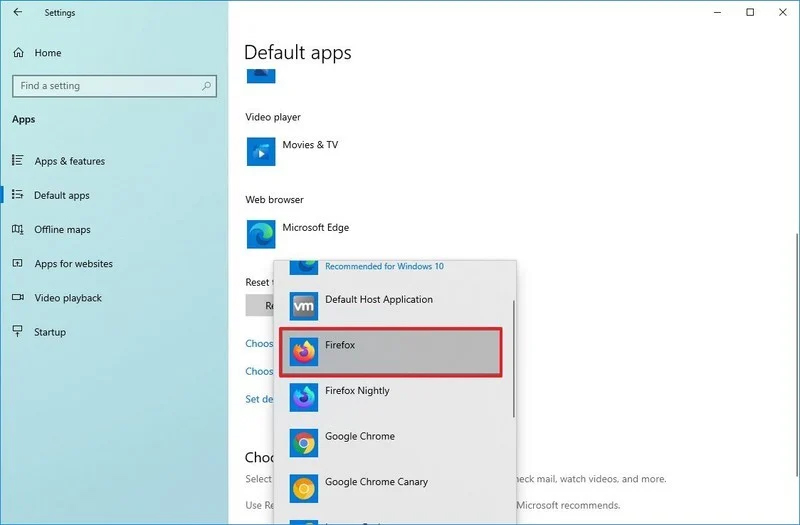Select Firefox as default browser
The height and width of the screenshot is (525, 800).
[391, 352]
